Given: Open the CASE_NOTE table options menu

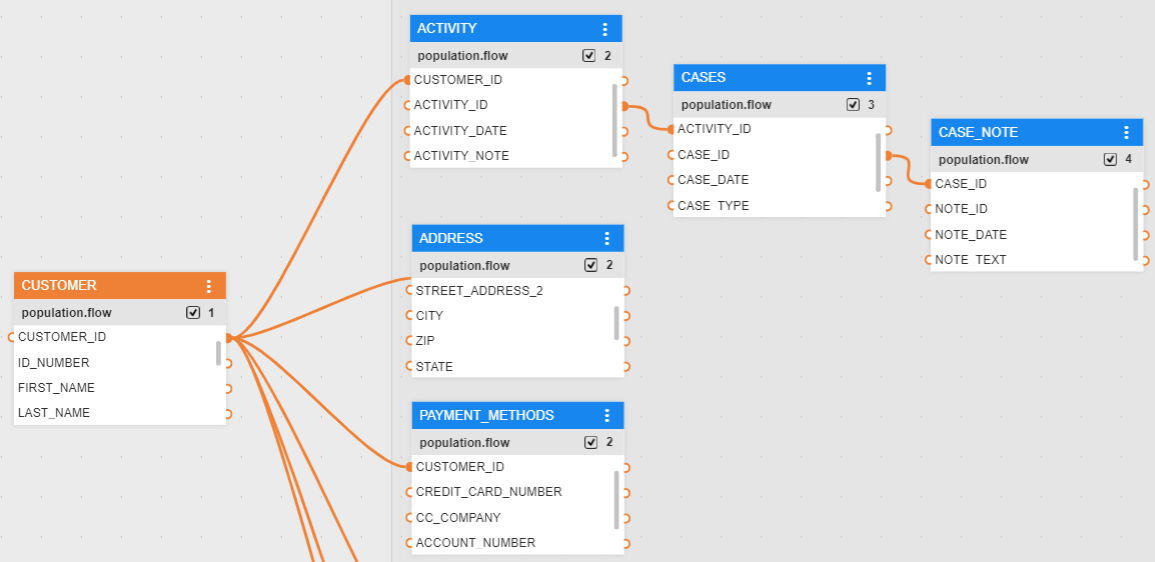Looking at the screenshot, I should 1126,133.
